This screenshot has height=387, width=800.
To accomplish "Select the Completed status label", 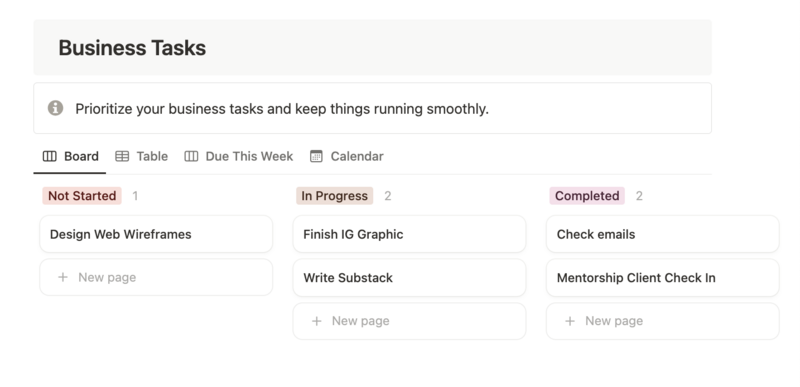I will click(x=587, y=196).
